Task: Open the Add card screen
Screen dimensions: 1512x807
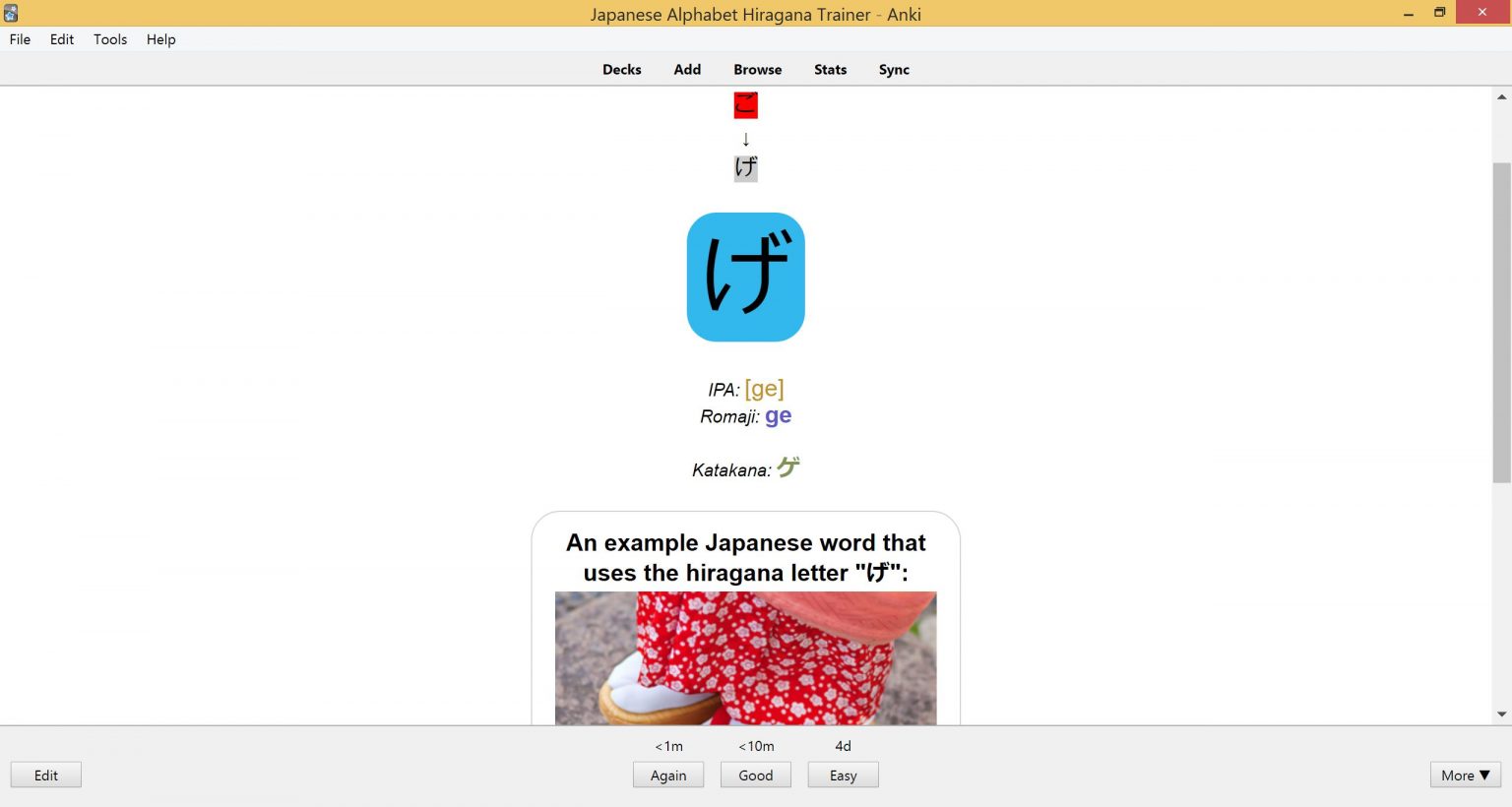Action: (687, 69)
